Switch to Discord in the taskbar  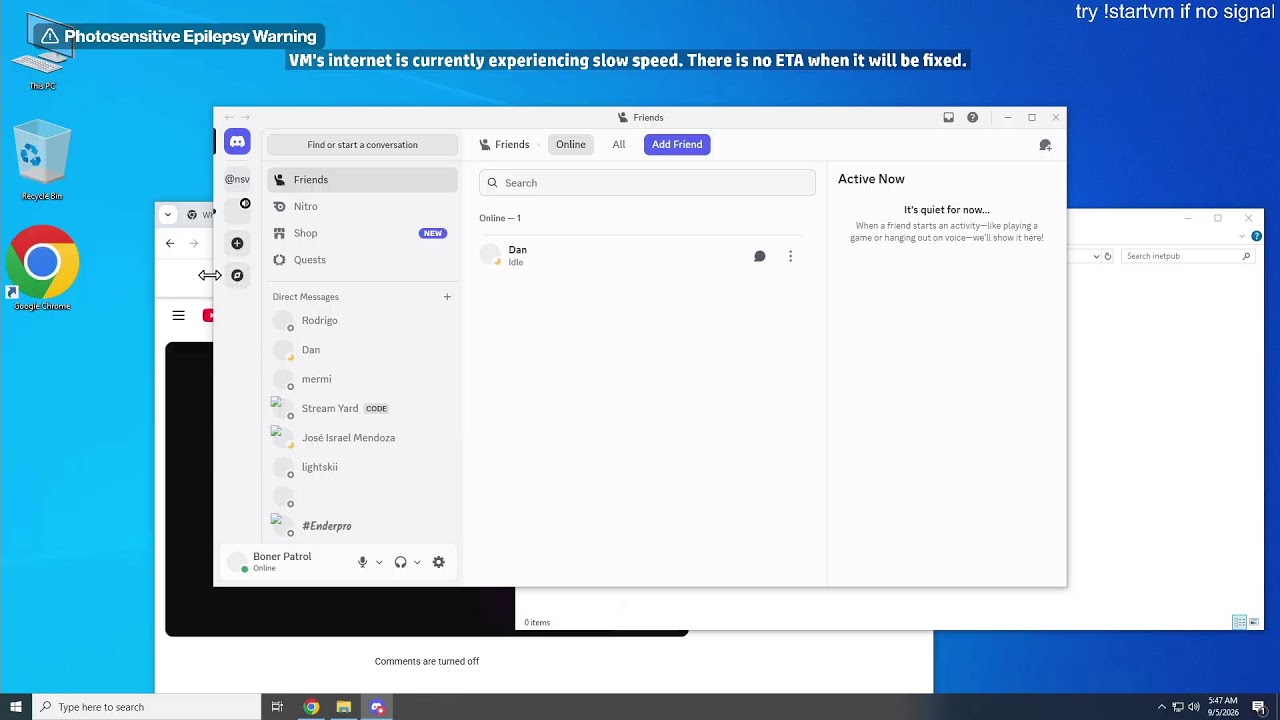377,707
